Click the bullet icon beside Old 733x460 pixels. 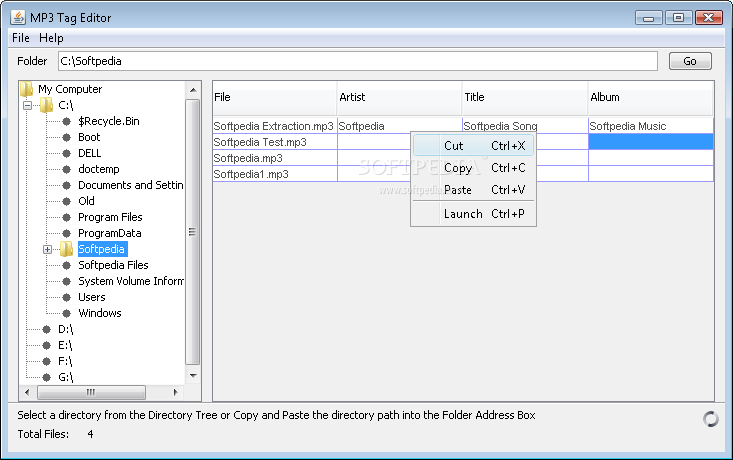[x=66, y=201]
